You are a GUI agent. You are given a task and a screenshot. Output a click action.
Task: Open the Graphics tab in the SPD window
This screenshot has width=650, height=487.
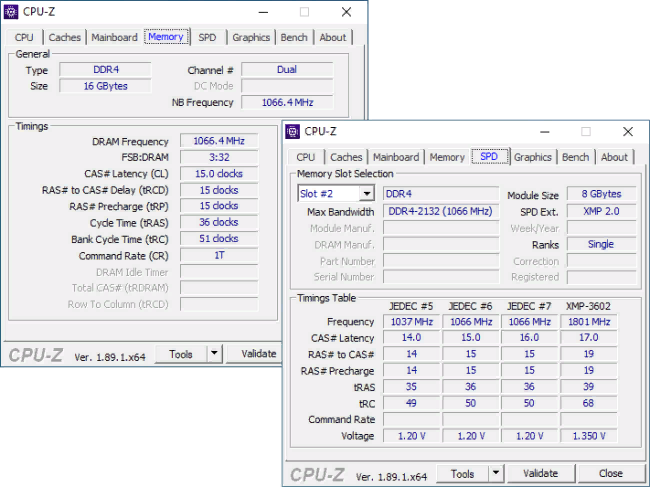533,157
